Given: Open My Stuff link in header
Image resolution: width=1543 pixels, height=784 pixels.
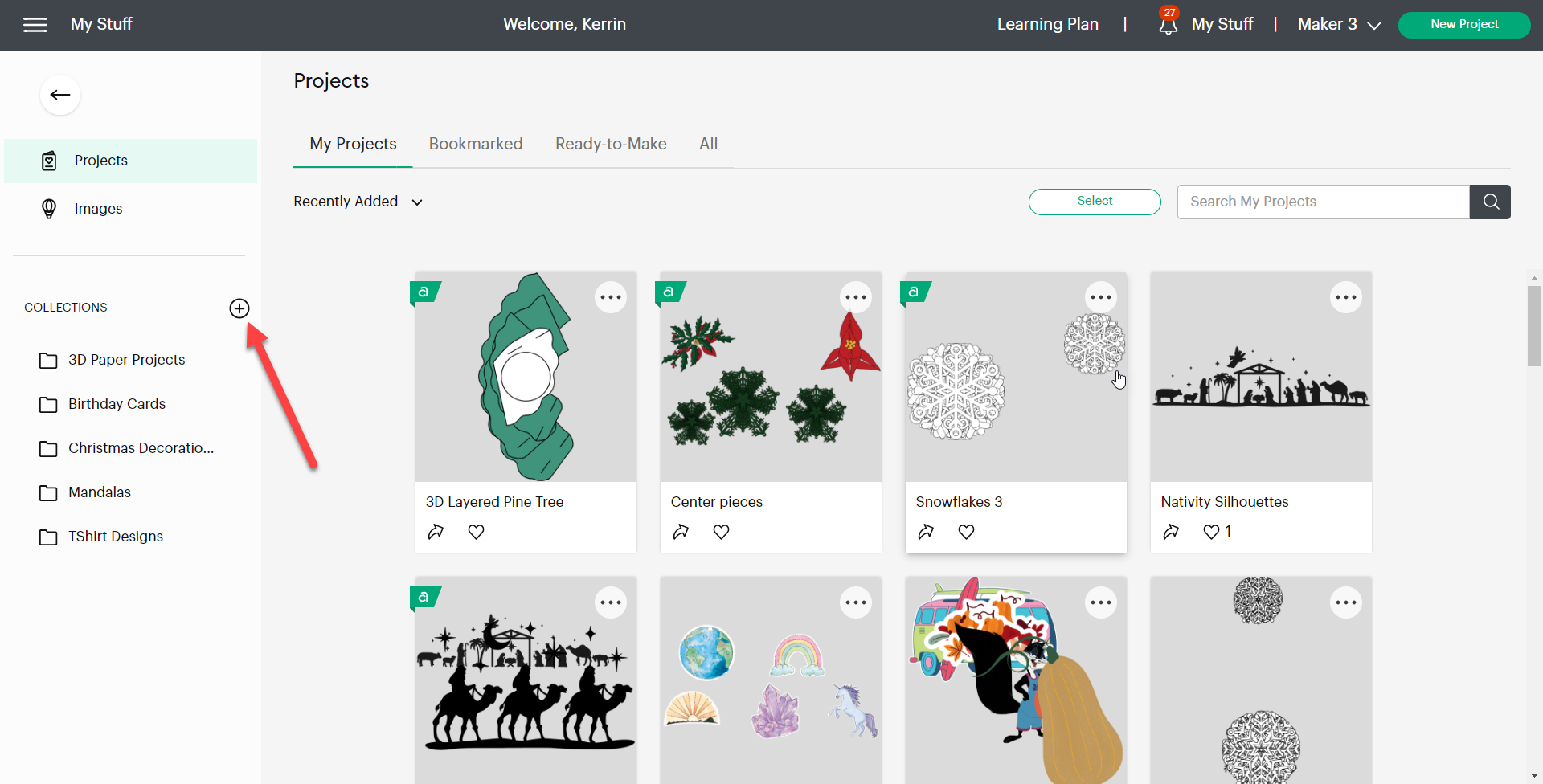Looking at the screenshot, I should (1222, 25).
